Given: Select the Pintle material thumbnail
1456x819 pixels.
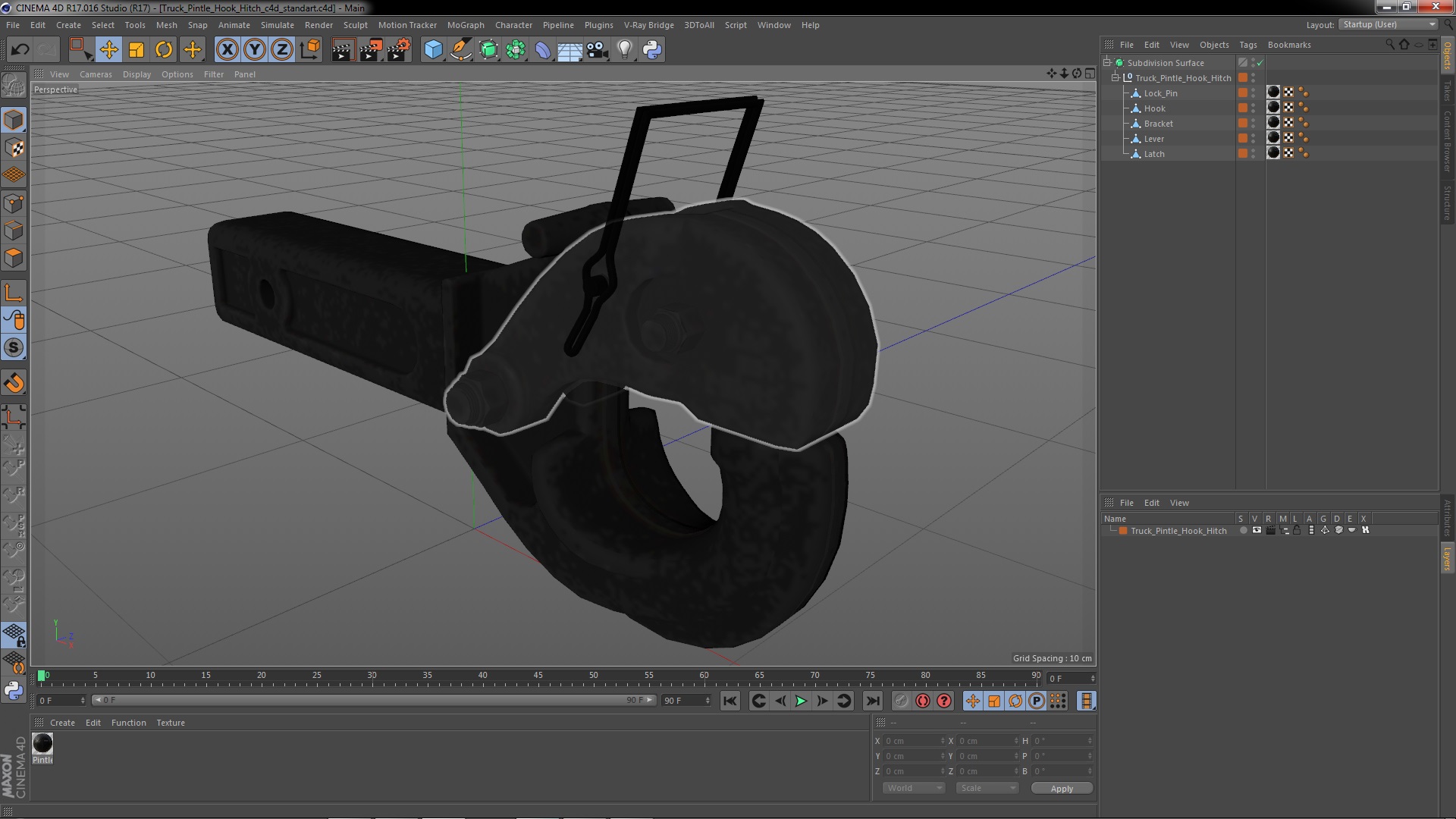Looking at the screenshot, I should [42, 744].
